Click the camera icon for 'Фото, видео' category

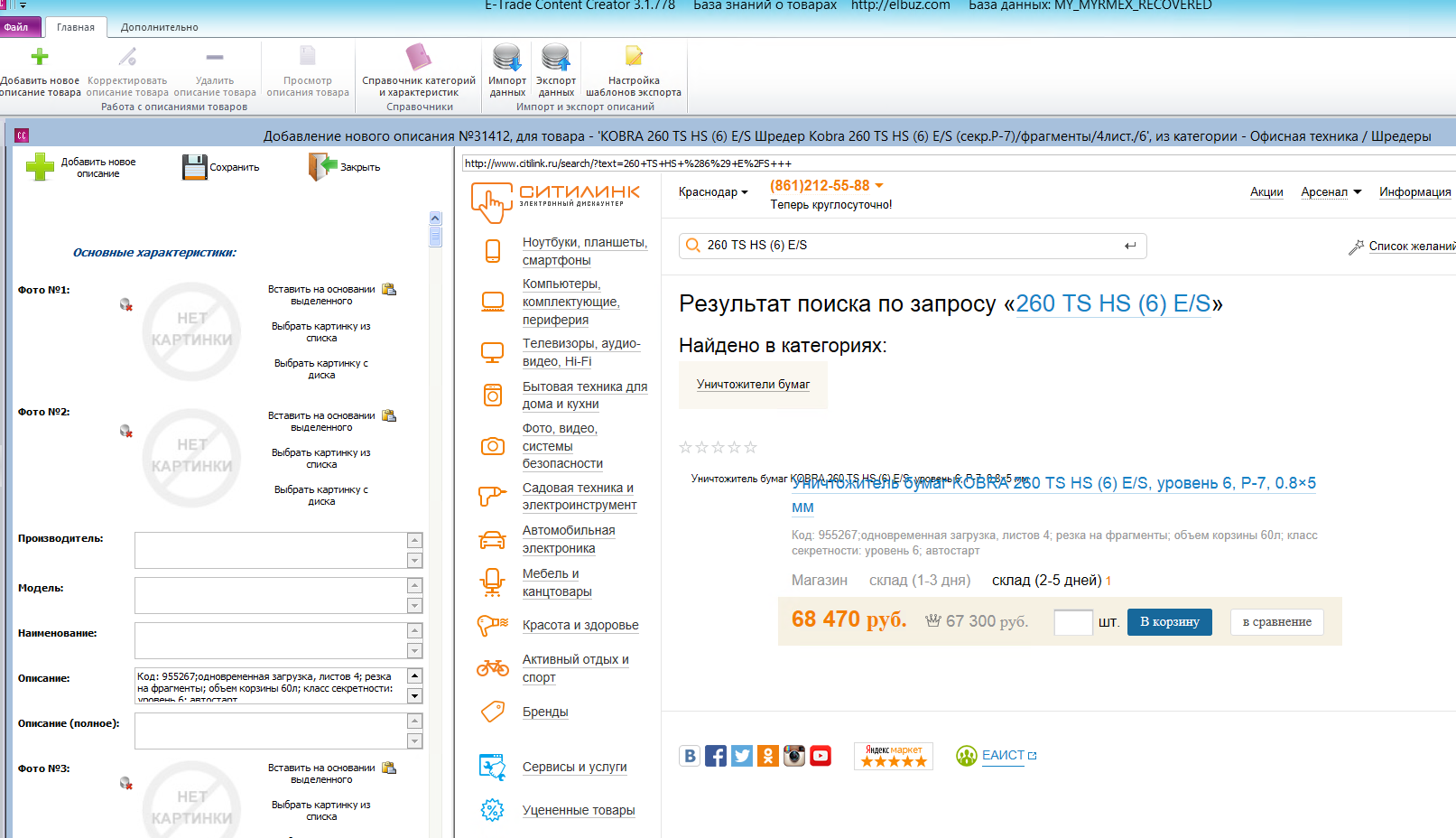(493, 445)
